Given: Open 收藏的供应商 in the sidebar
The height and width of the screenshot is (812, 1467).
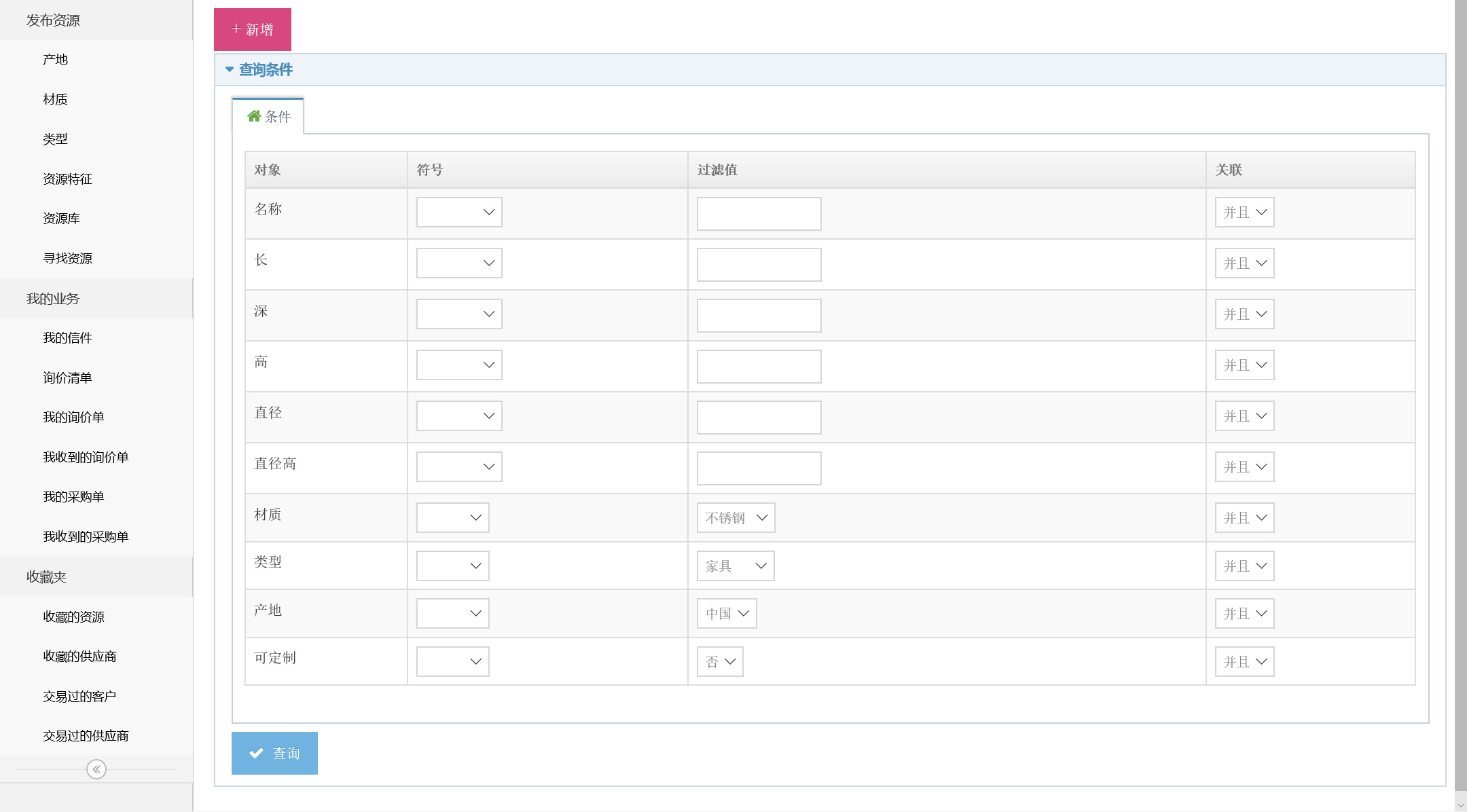Looking at the screenshot, I should (x=96, y=657).
